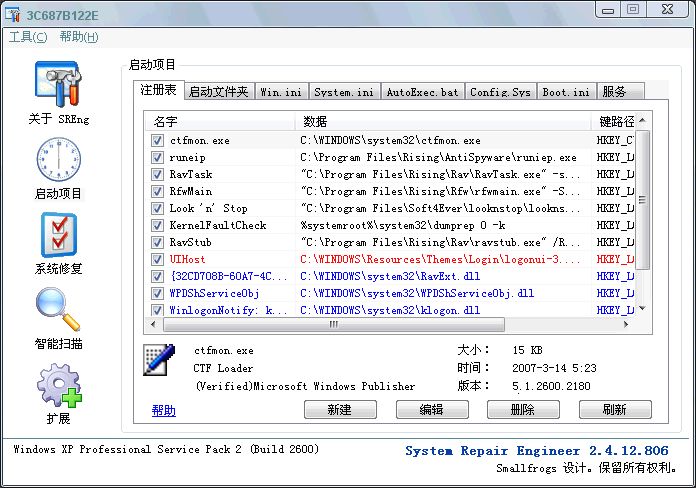Image resolution: width=696 pixels, height=488 pixels.
Task: Click the System Repair Engineer 2.4.12.806 text
Action: 537,451
